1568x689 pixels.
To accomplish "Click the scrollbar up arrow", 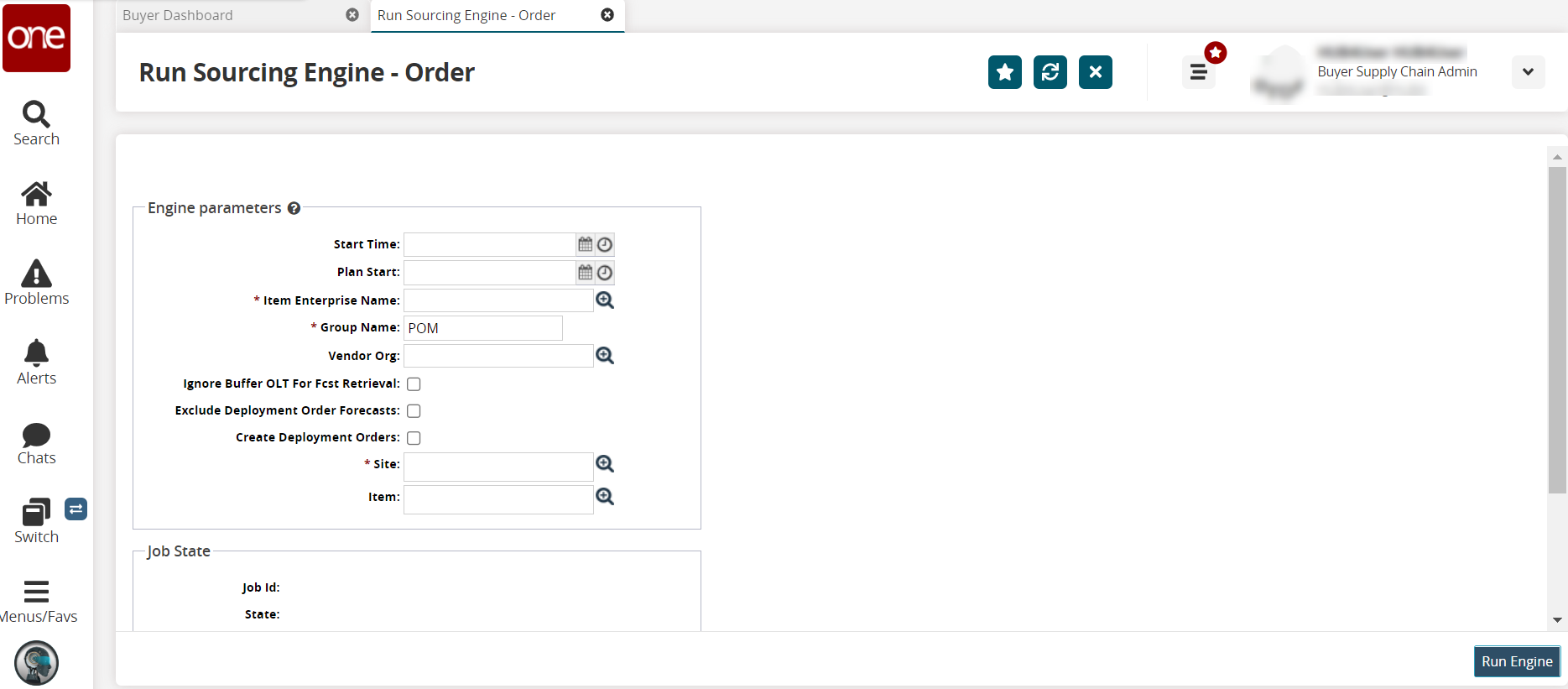I will click(x=1557, y=157).
